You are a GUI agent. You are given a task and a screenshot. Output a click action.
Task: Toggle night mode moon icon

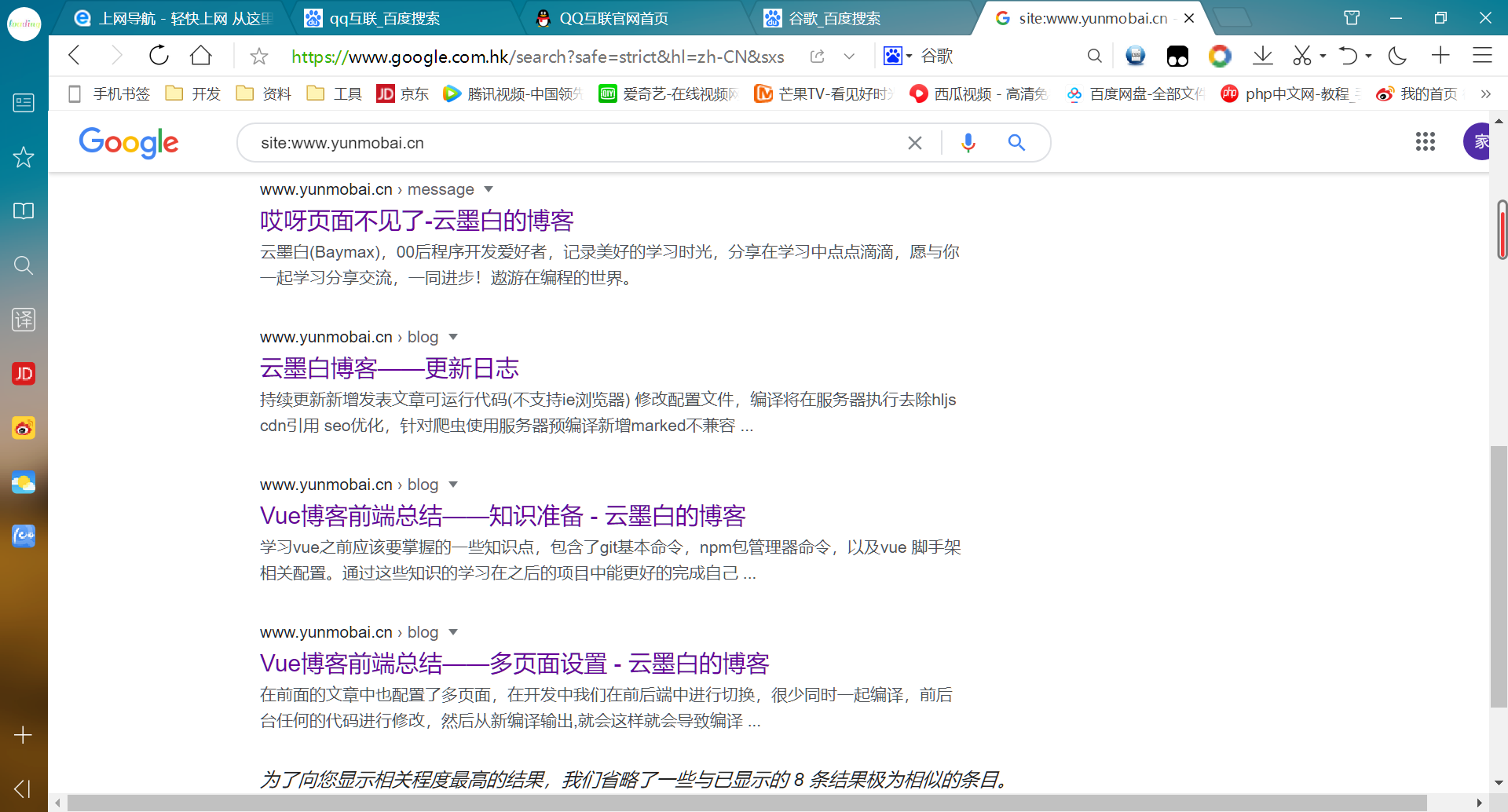click(1397, 56)
